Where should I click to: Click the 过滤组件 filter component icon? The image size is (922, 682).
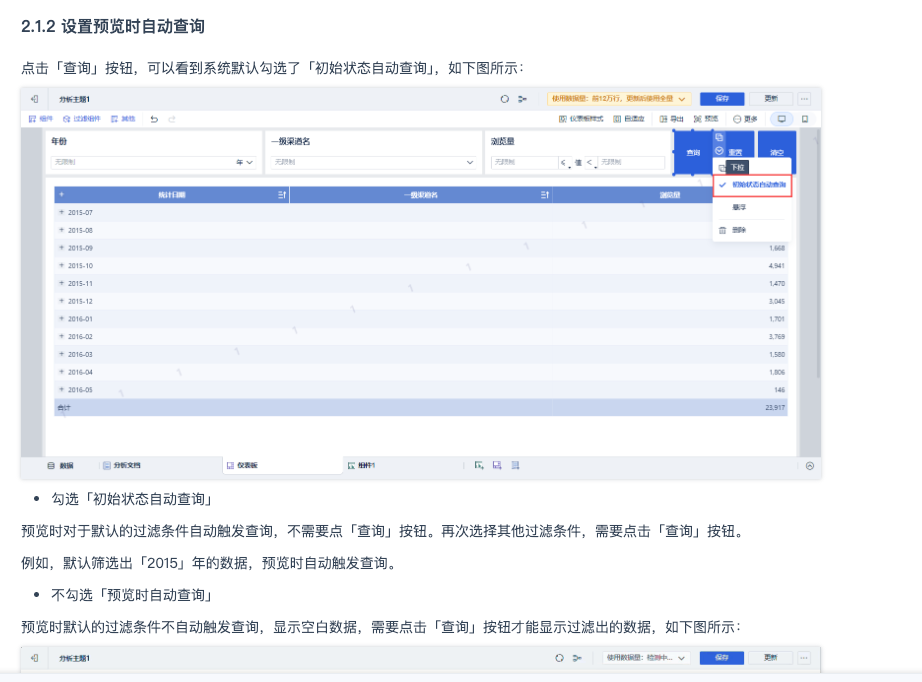(x=86, y=119)
